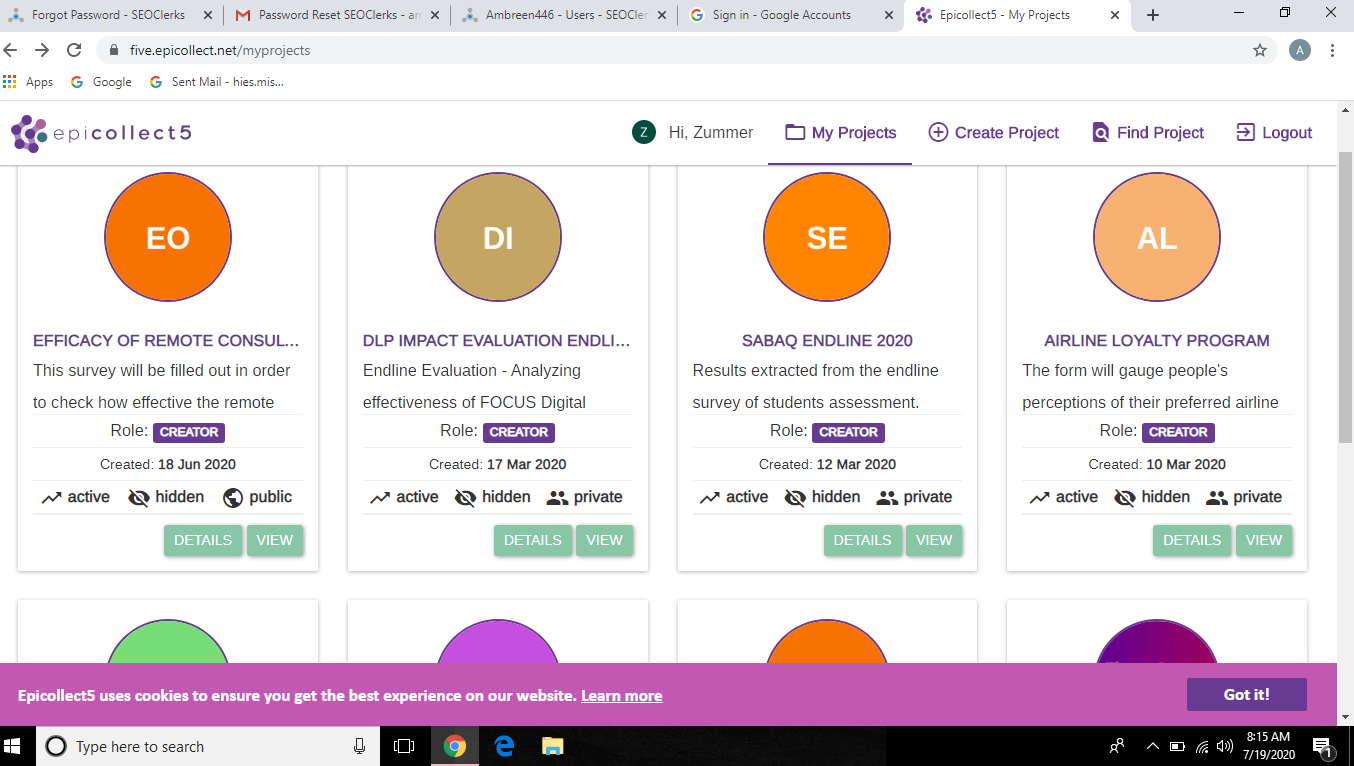The image size is (1354, 766).
Task: Click the Create Project plus icon
Action: (x=938, y=133)
